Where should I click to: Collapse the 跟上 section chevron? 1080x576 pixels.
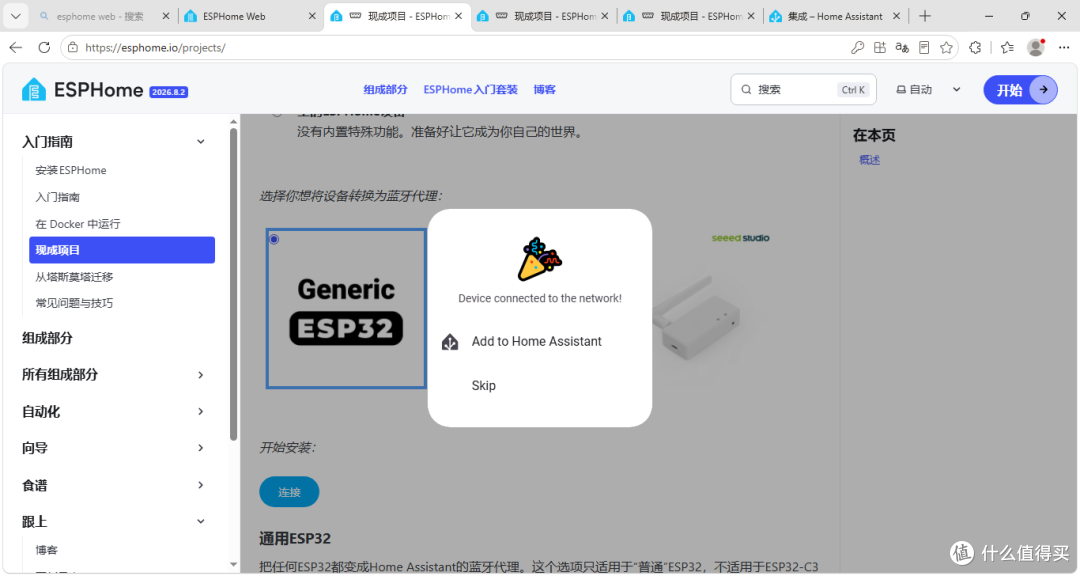200,522
